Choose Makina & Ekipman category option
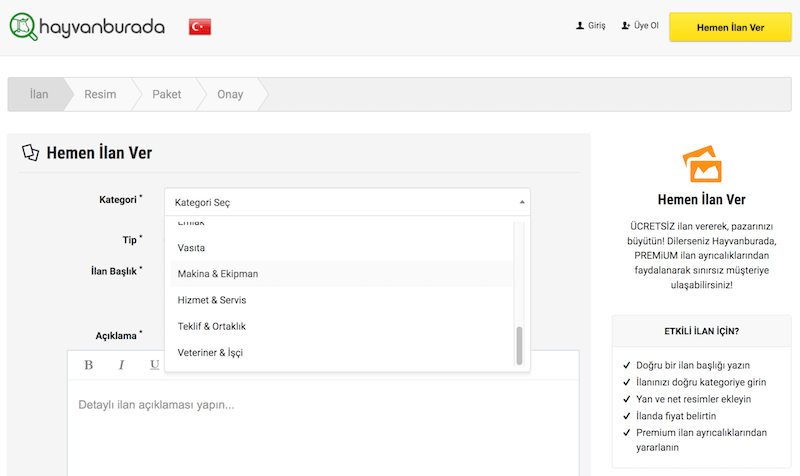 pos(218,274)
